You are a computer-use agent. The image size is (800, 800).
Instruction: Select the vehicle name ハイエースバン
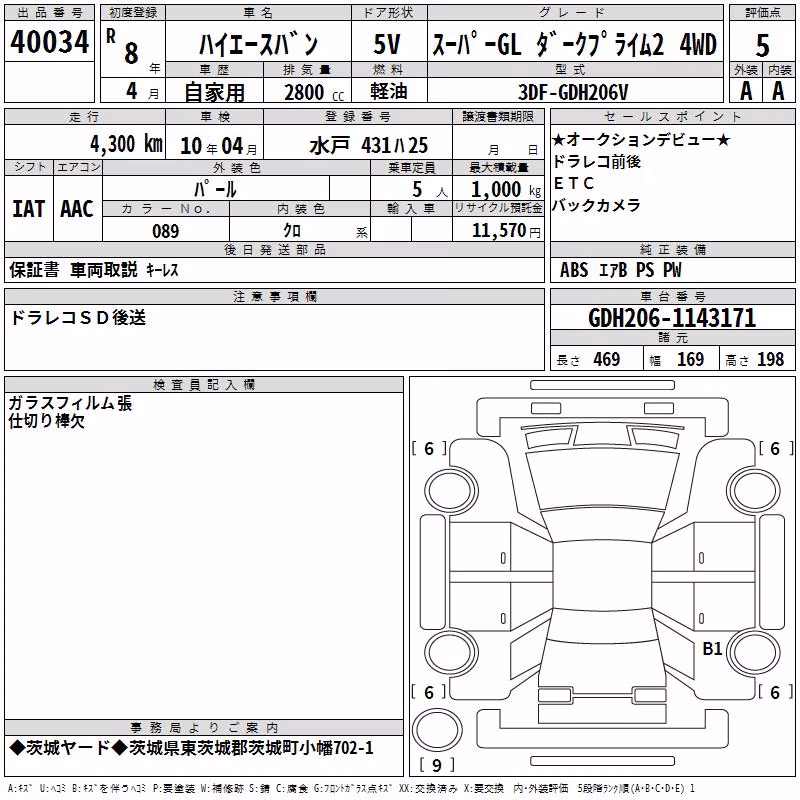tap(259, 45)
